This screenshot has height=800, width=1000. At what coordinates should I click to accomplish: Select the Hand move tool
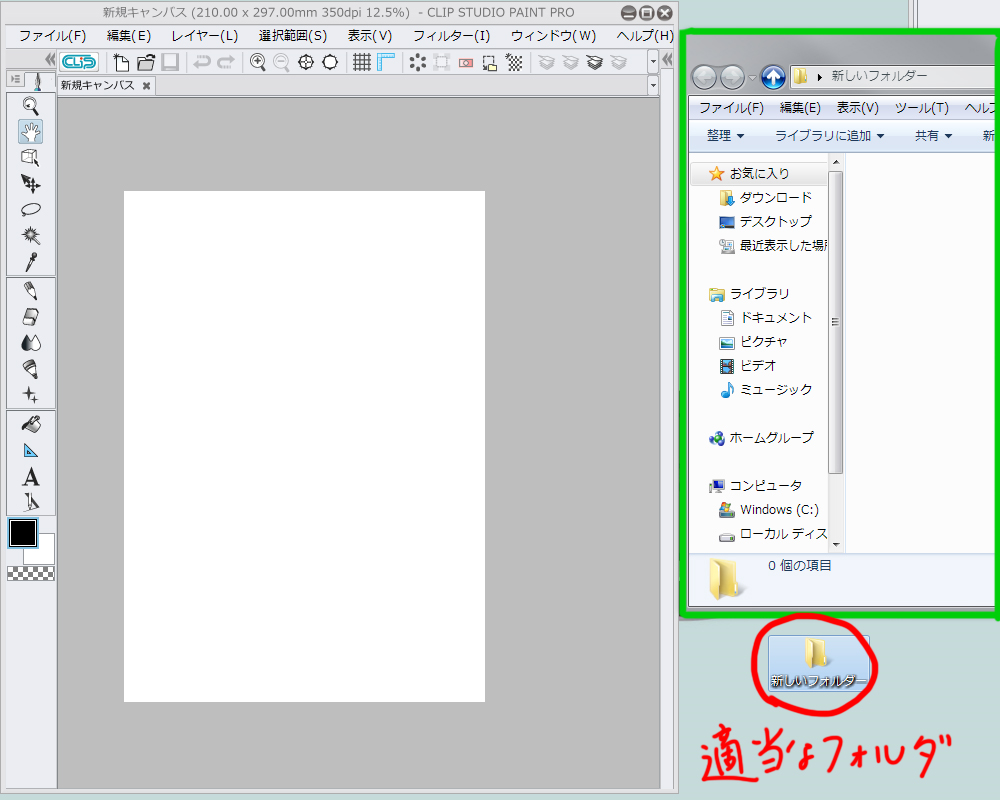tap(30, 131)
